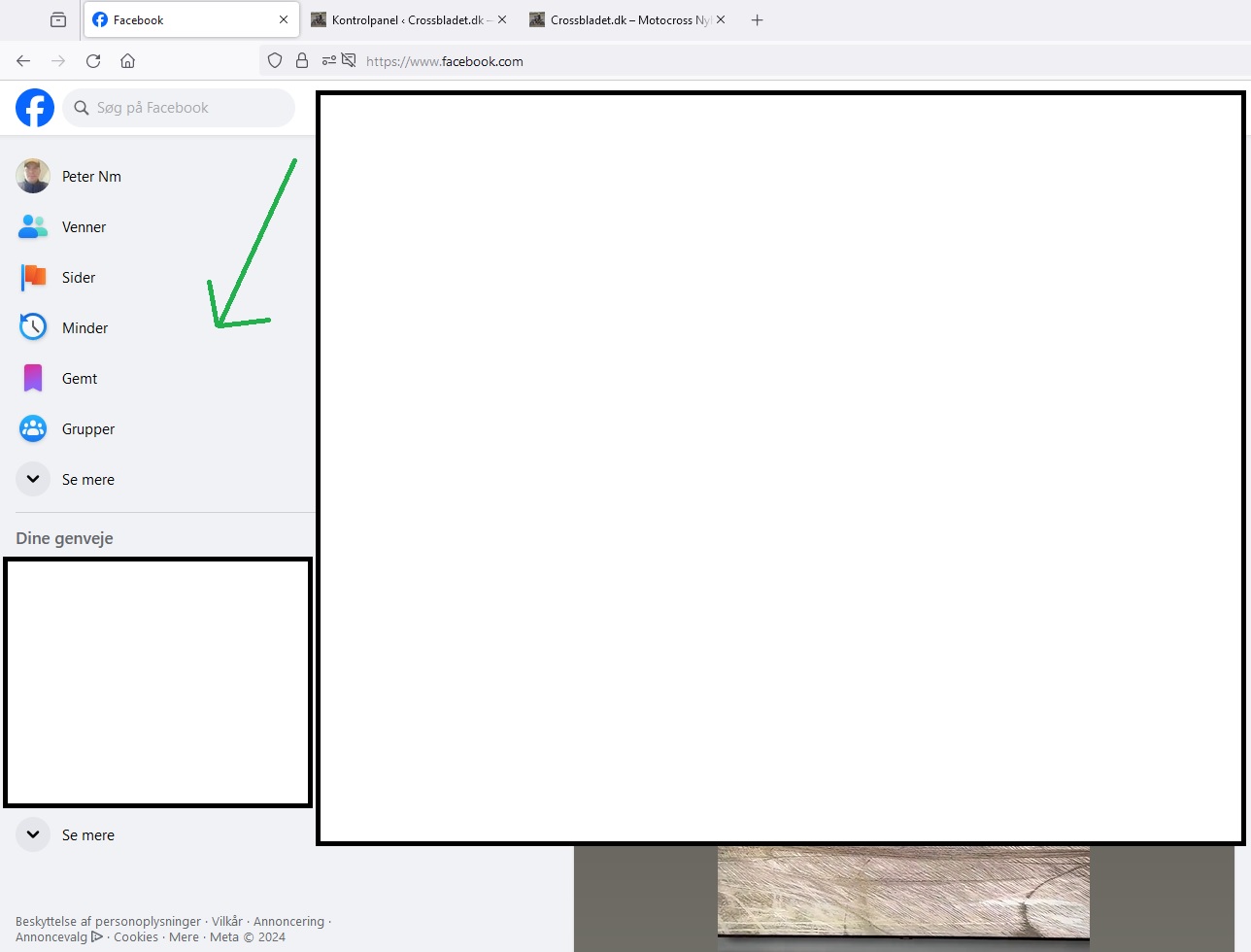Open the Mere footer link

184,937
